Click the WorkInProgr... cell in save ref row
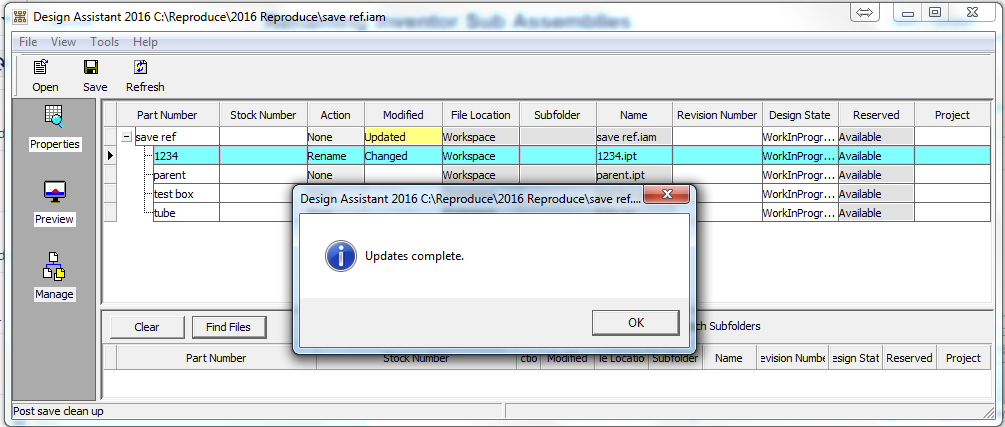This screenshot has width=1005, height=427. pyautogui.click(x=800, y=137)
